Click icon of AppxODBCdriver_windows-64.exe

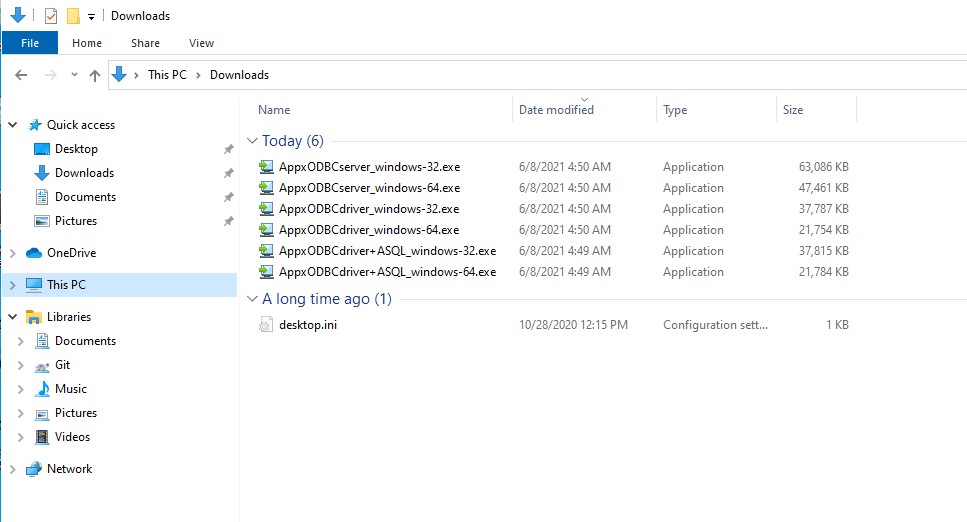point(266,230)
